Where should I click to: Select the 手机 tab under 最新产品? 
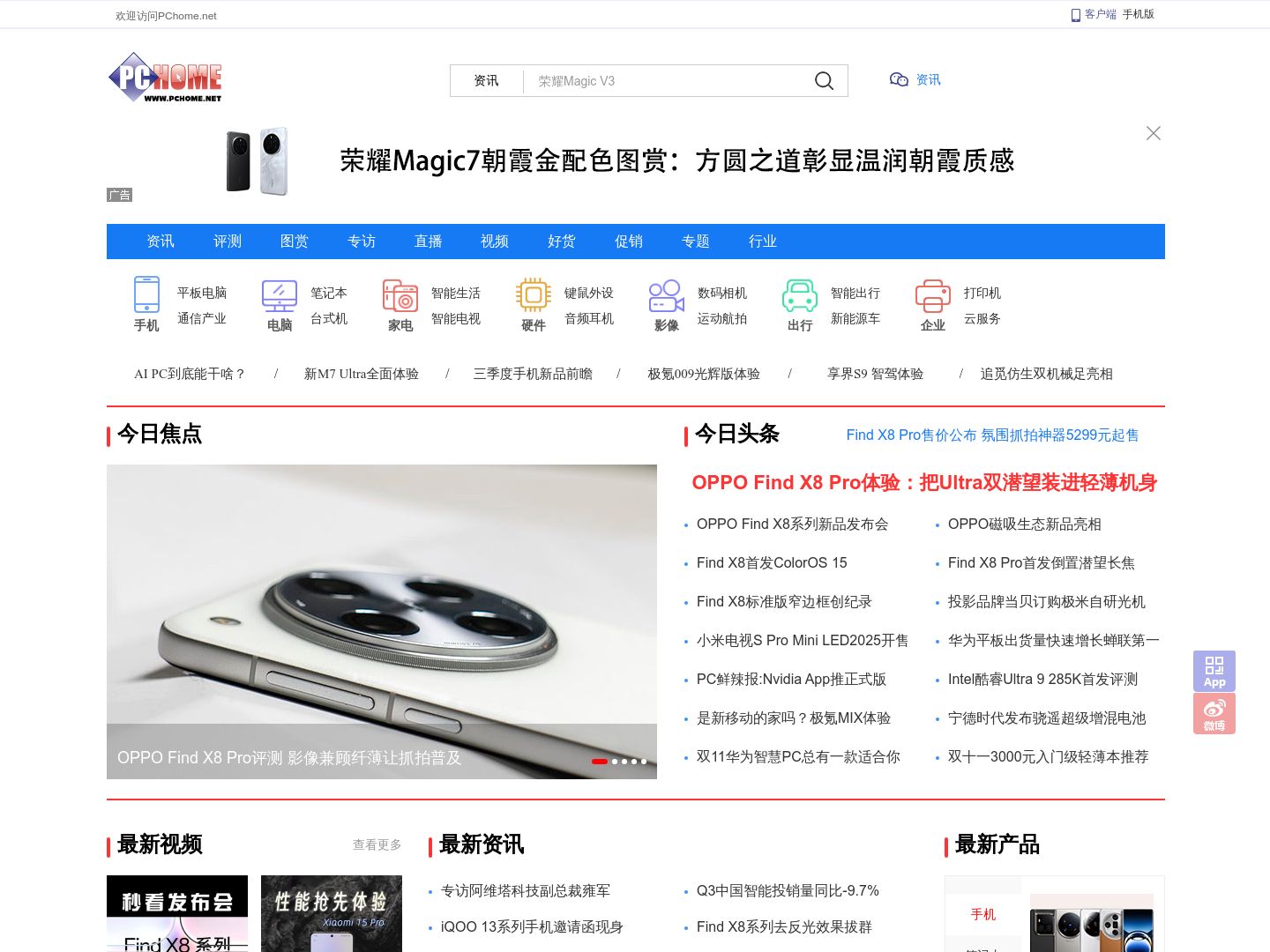983,914
